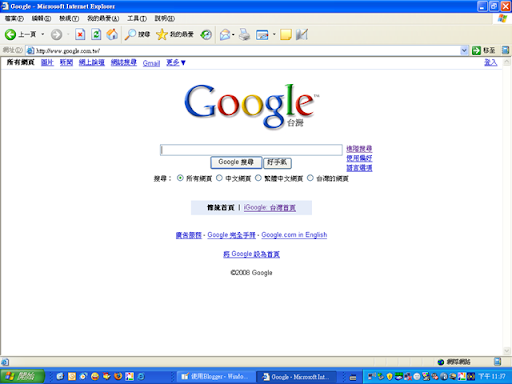Click the green Back arrow button
This screenshot has height=384, width=512.
(10, 34)
